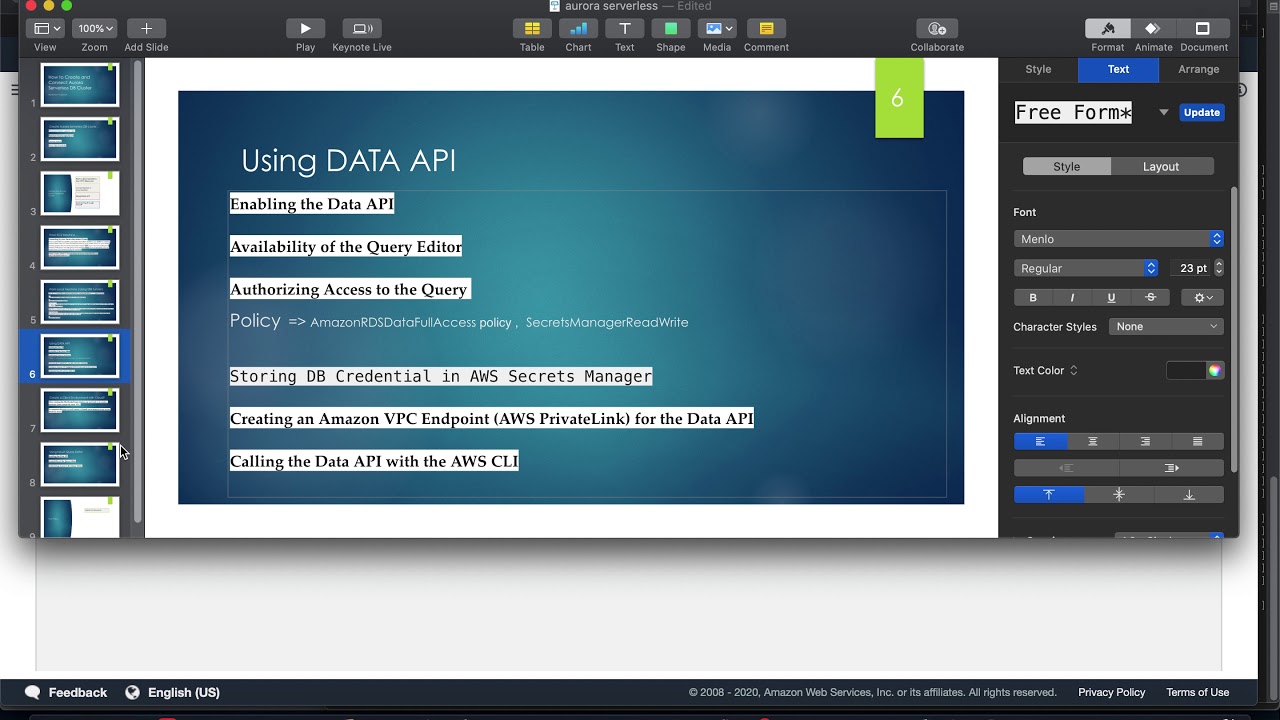Open Keynote Live

[362, 29]
